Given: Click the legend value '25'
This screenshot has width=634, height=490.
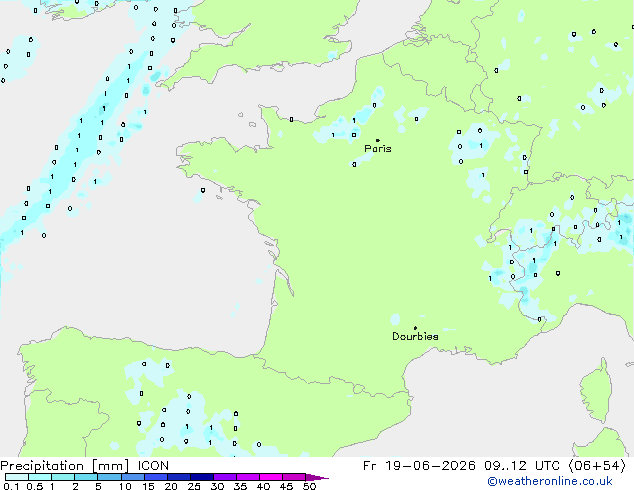Looking at the screenshot, I should (194, 486).
